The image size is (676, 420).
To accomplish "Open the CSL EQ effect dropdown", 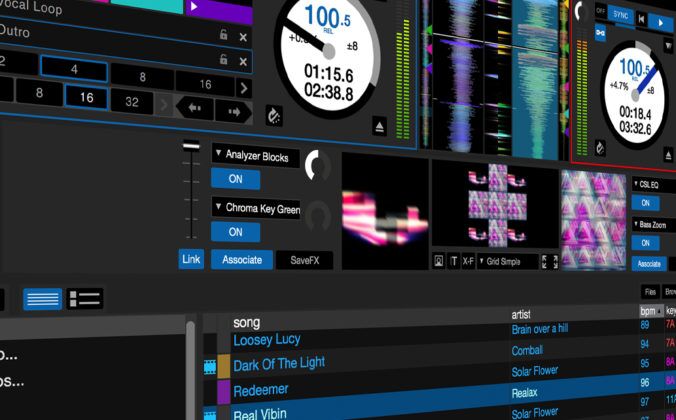I will click(x=654, y=185).
